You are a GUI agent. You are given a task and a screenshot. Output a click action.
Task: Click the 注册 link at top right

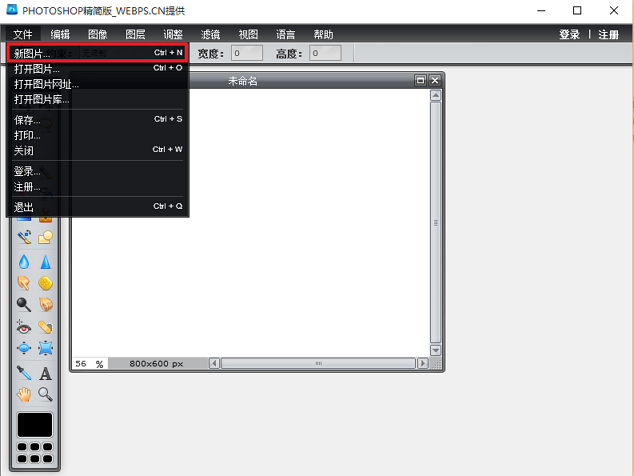(x=609, y=34)
